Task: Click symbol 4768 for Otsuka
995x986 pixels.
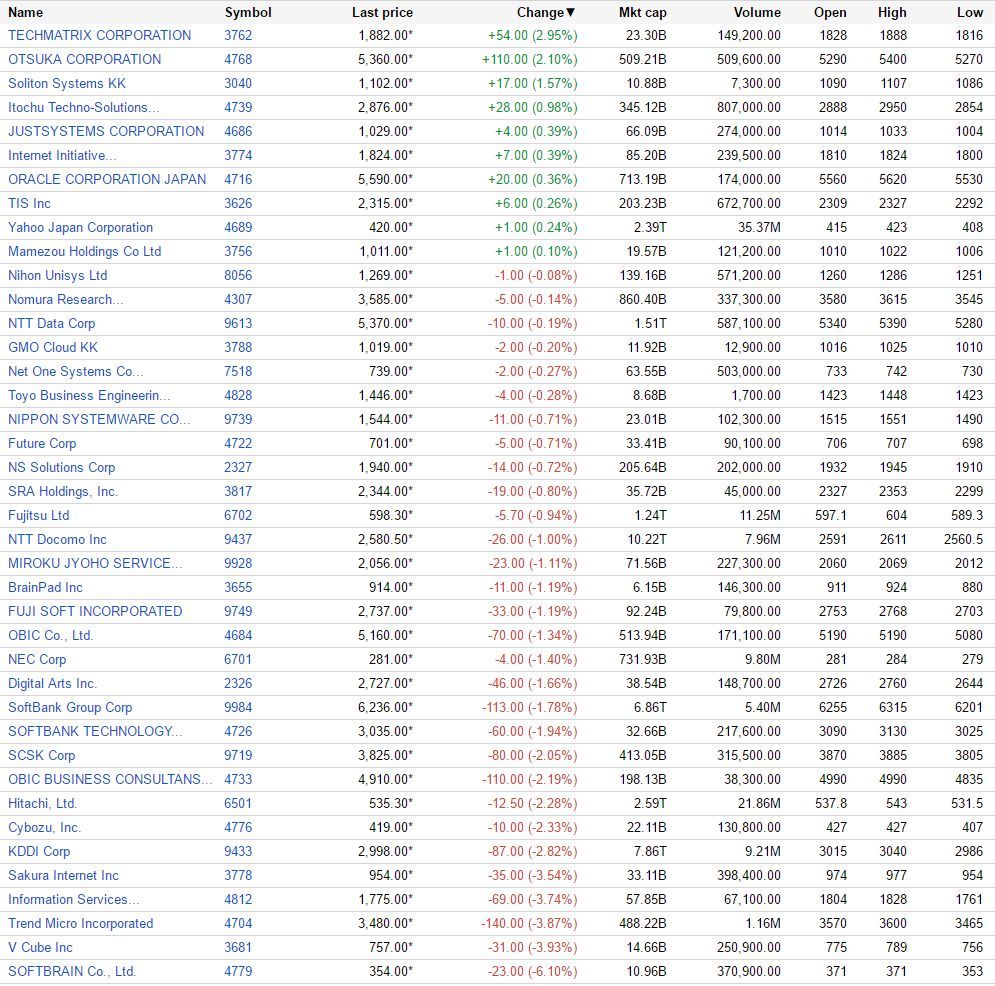Action: coord(238,60)
